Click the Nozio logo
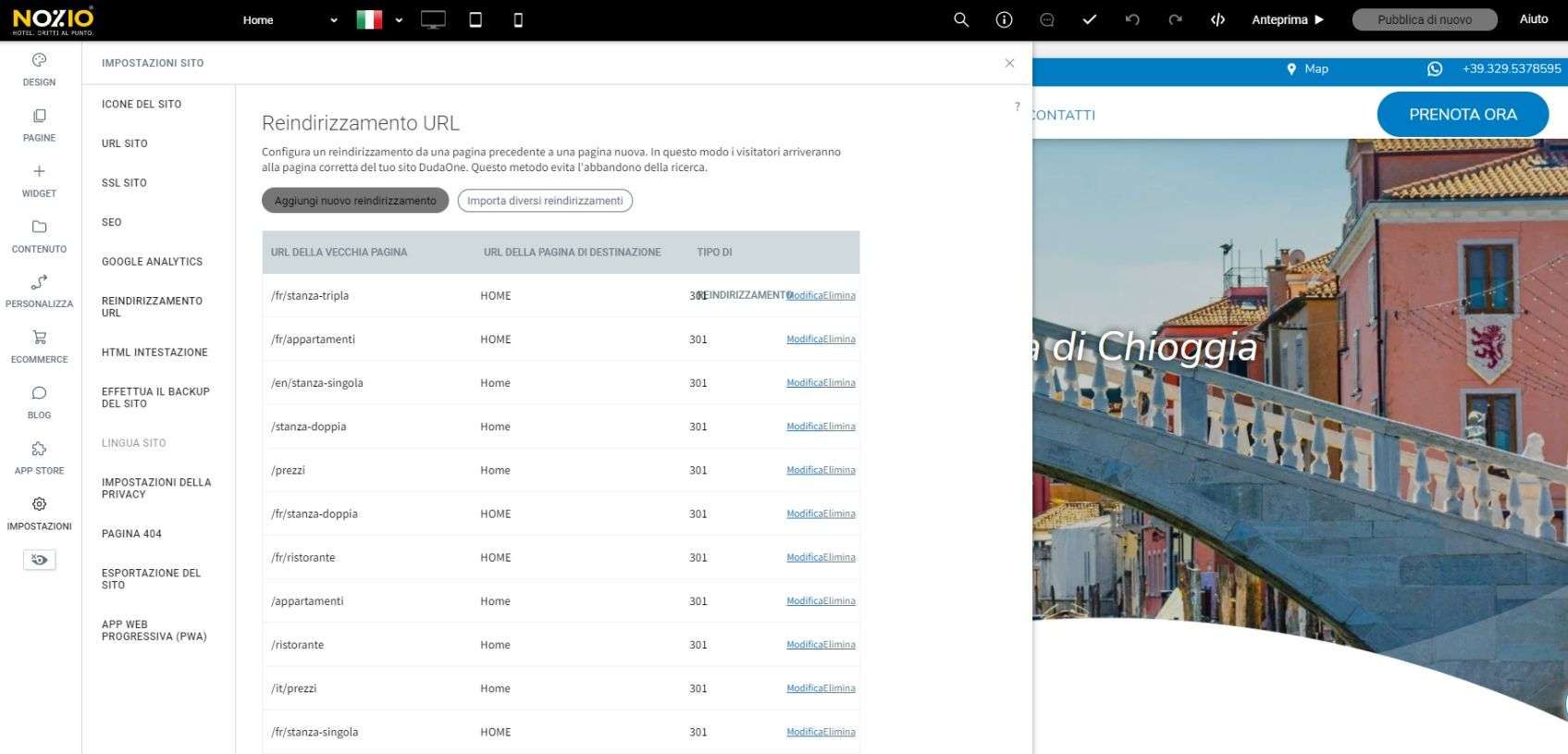The image size is (1568, 754). tap(53, 19)
